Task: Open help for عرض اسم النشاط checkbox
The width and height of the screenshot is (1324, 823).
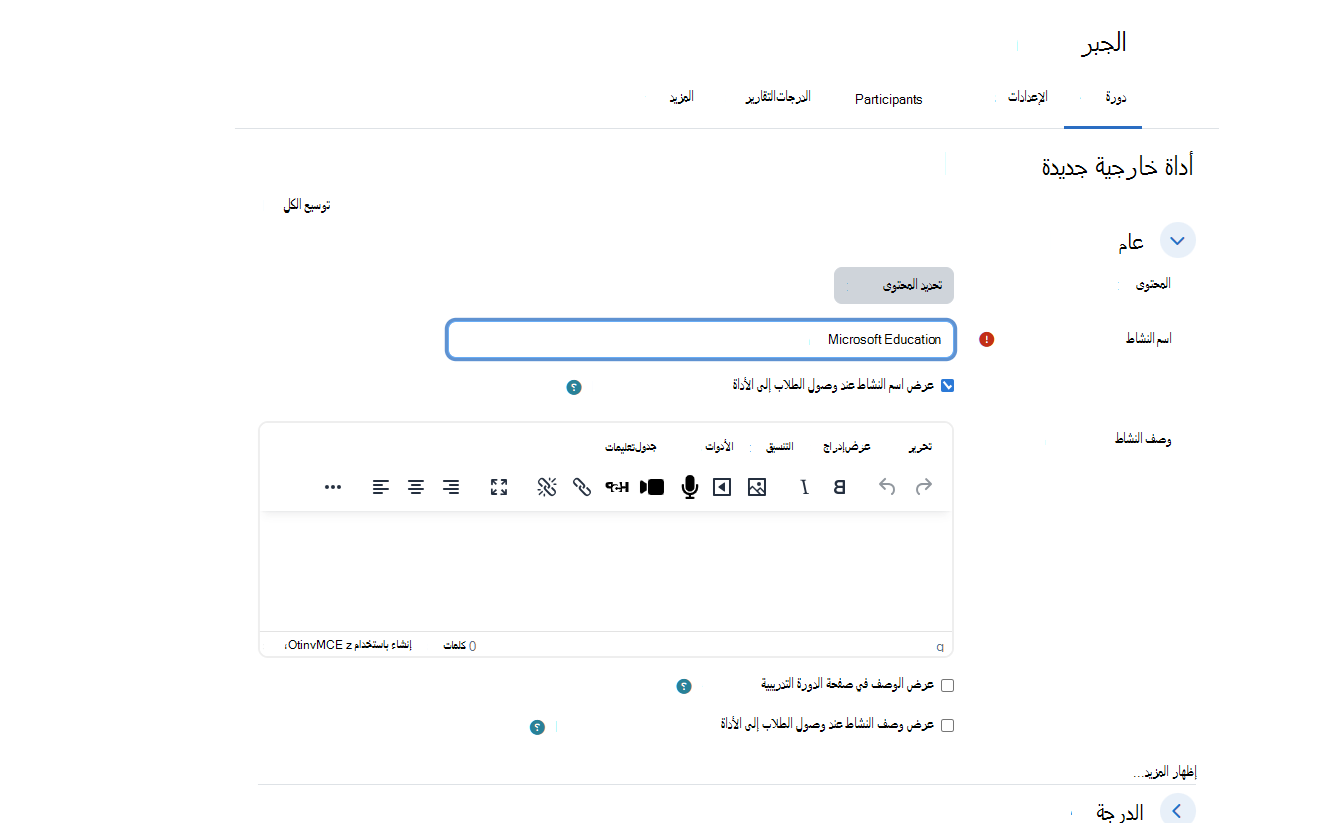Action: click(574, 387)
